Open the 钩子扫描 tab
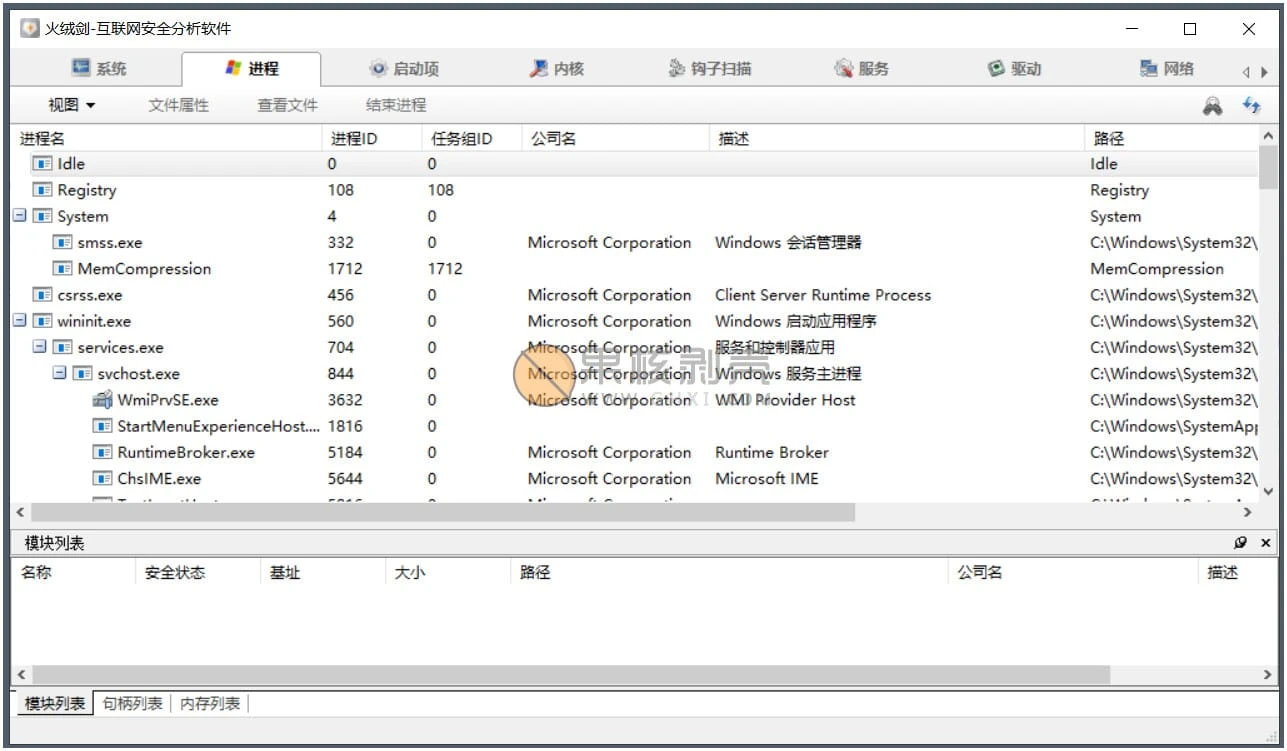This screenshot has height=751, width=1287. point(709,68)
